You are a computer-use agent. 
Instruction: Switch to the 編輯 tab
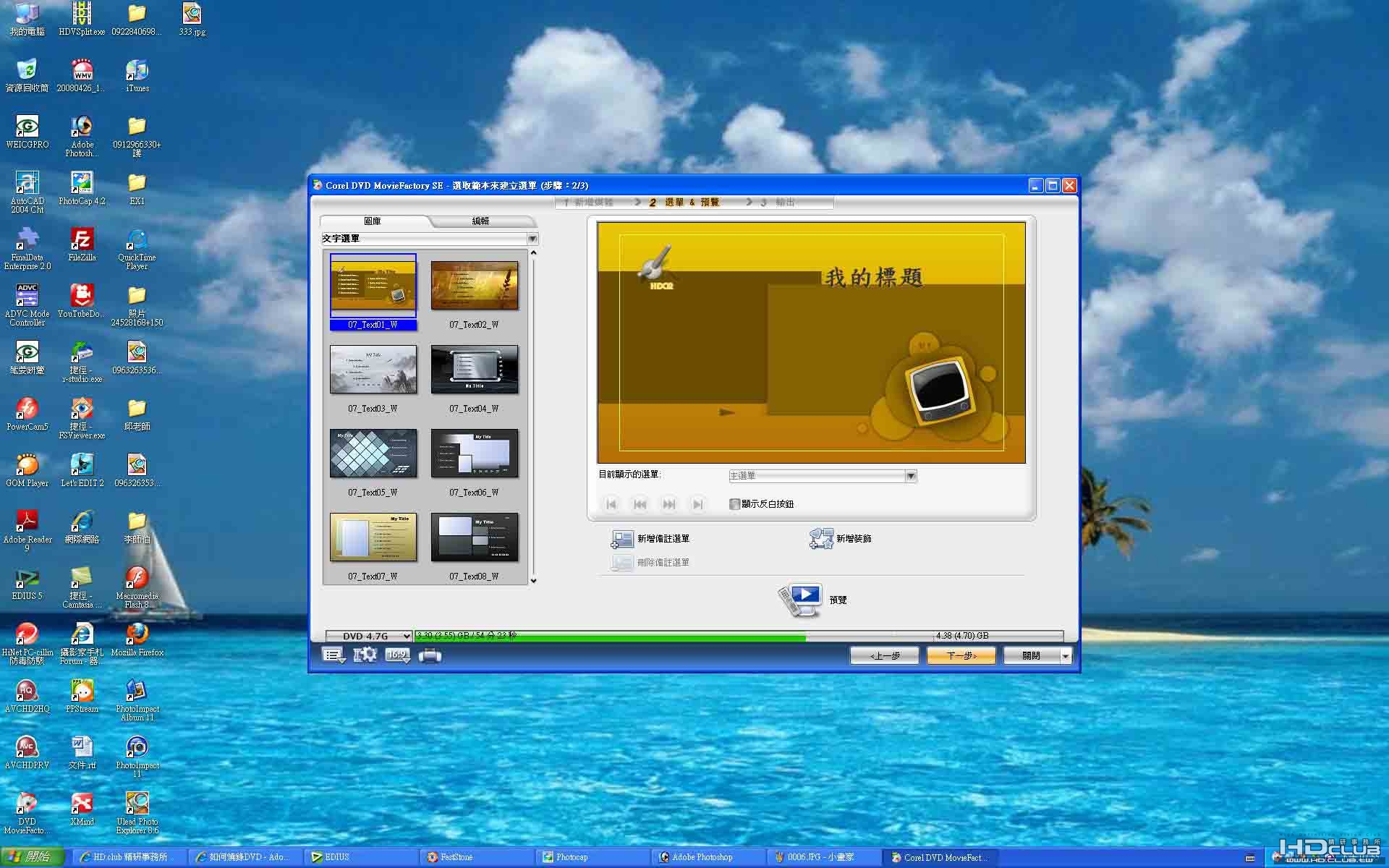480,221
